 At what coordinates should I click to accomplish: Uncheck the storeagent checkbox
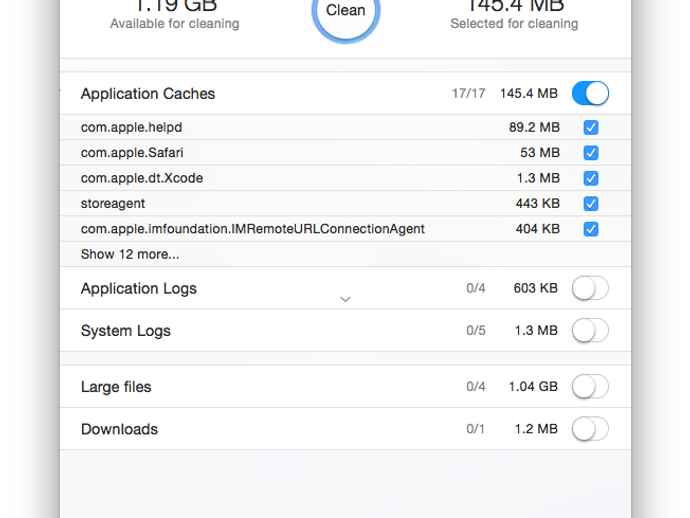coord(591,203)
